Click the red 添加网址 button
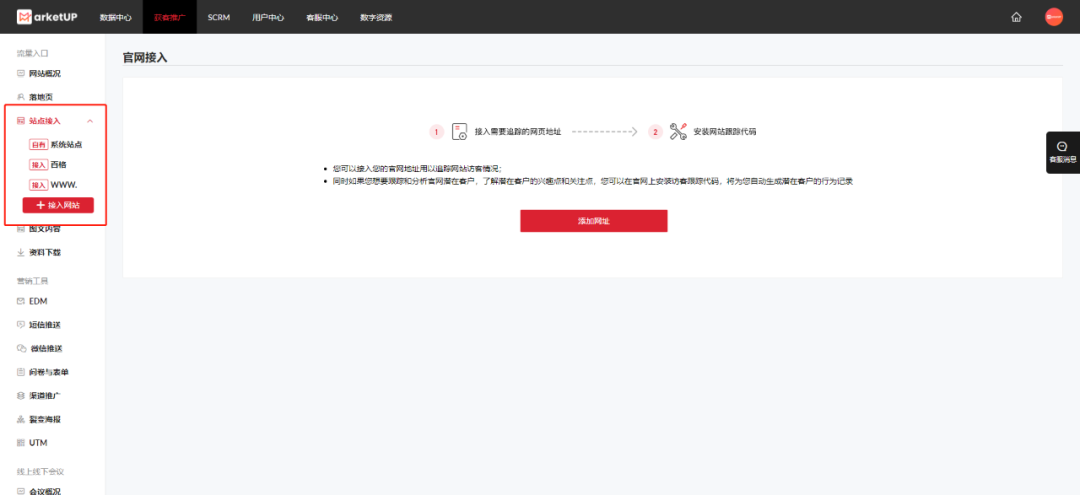Screen dimensions: 1080x495 point(594,221)
